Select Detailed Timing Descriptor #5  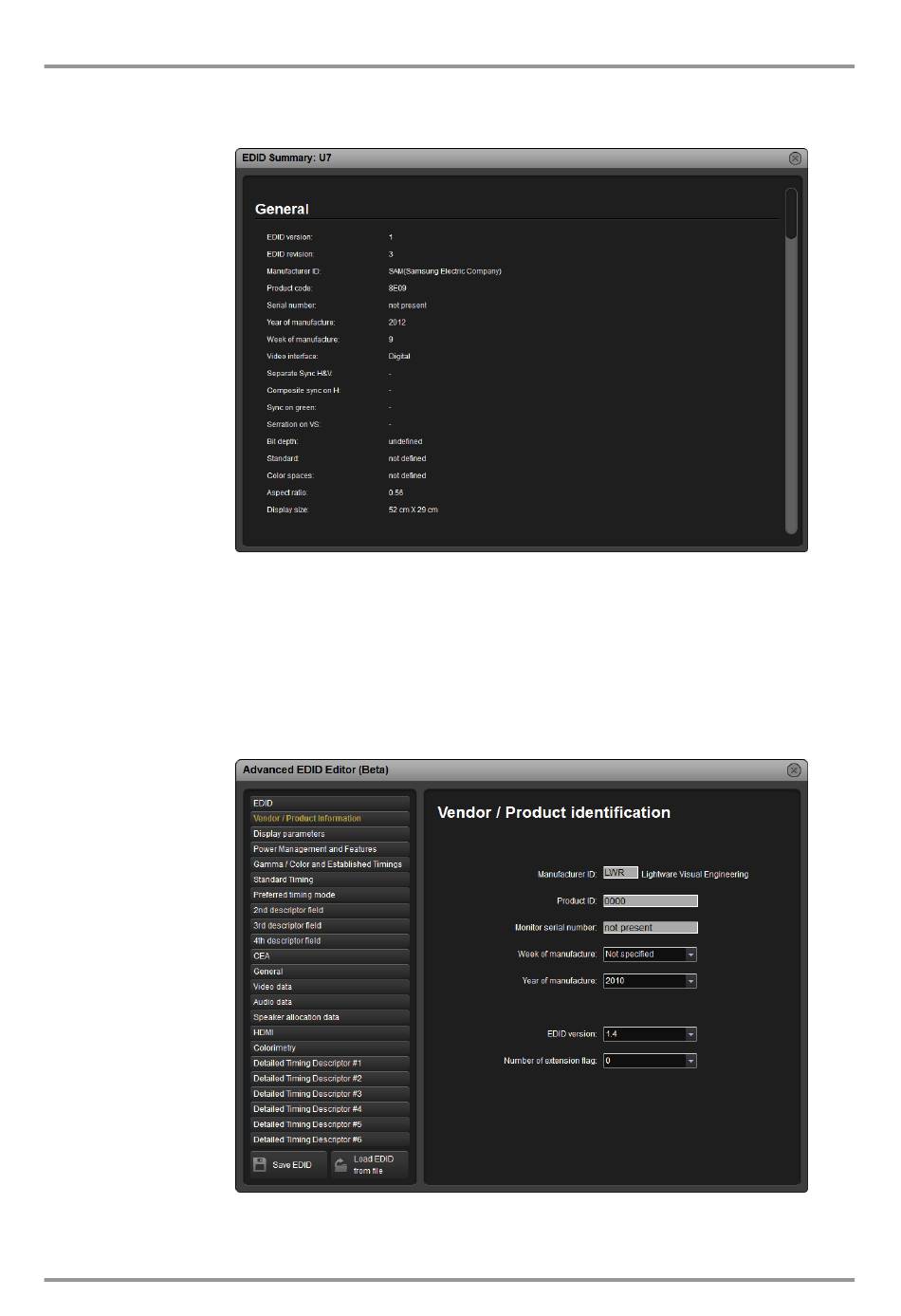click(330, 1124)
